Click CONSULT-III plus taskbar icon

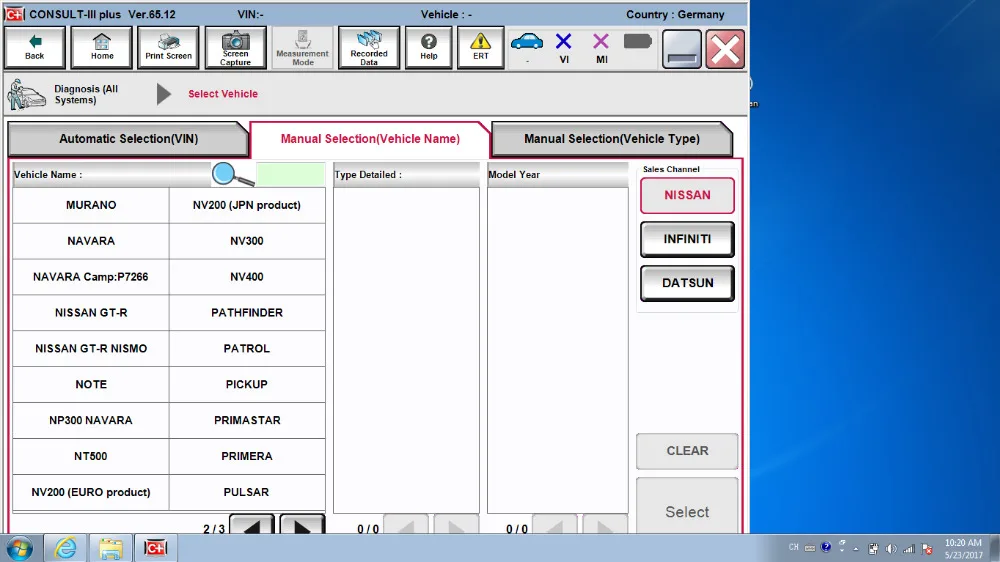pyautogui.click(x=155, y=548)
